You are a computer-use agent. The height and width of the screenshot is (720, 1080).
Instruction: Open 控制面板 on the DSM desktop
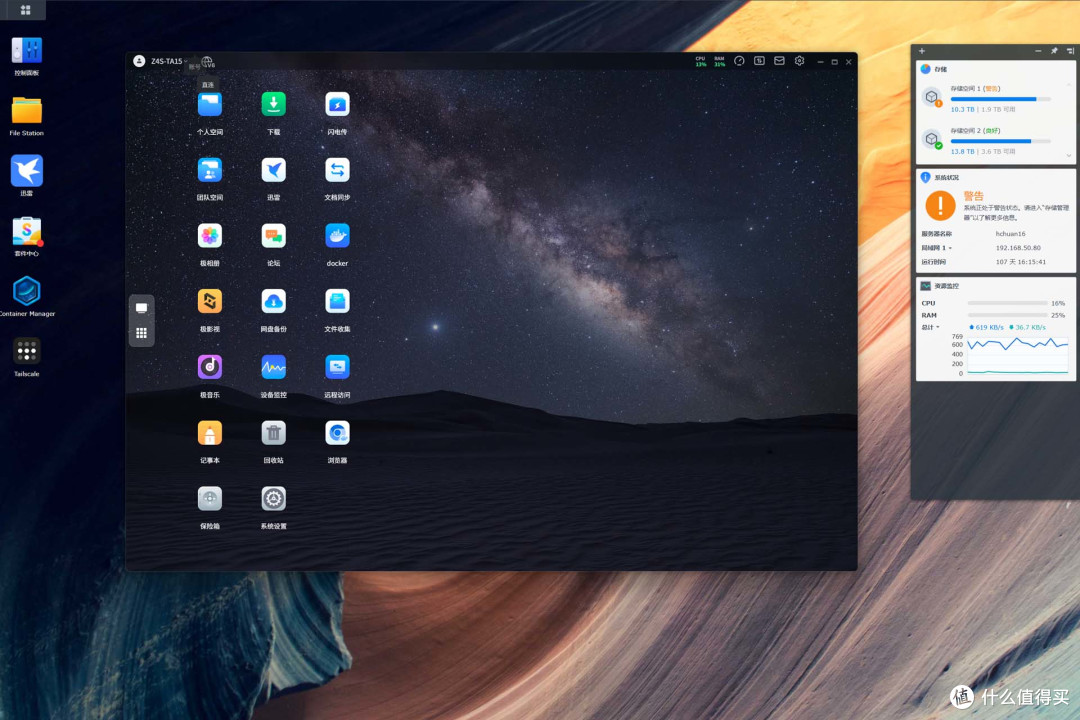point(27,51)
